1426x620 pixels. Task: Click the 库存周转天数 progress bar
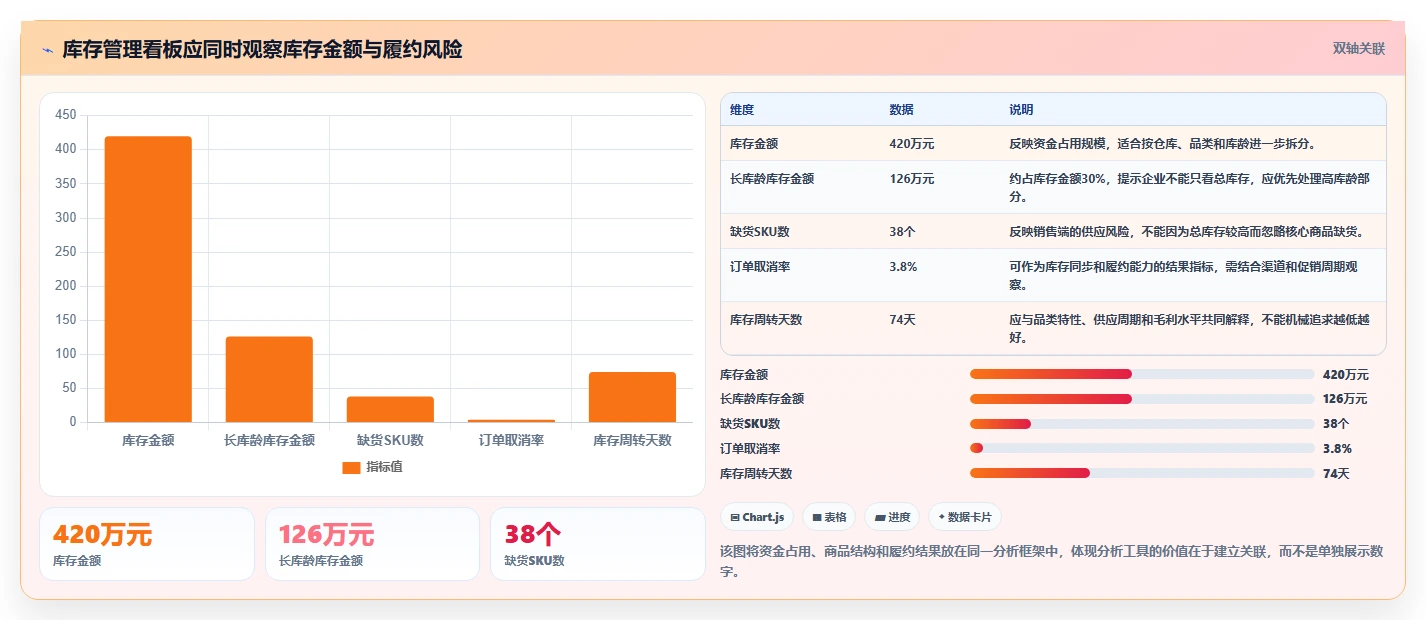click(1142, 474)
